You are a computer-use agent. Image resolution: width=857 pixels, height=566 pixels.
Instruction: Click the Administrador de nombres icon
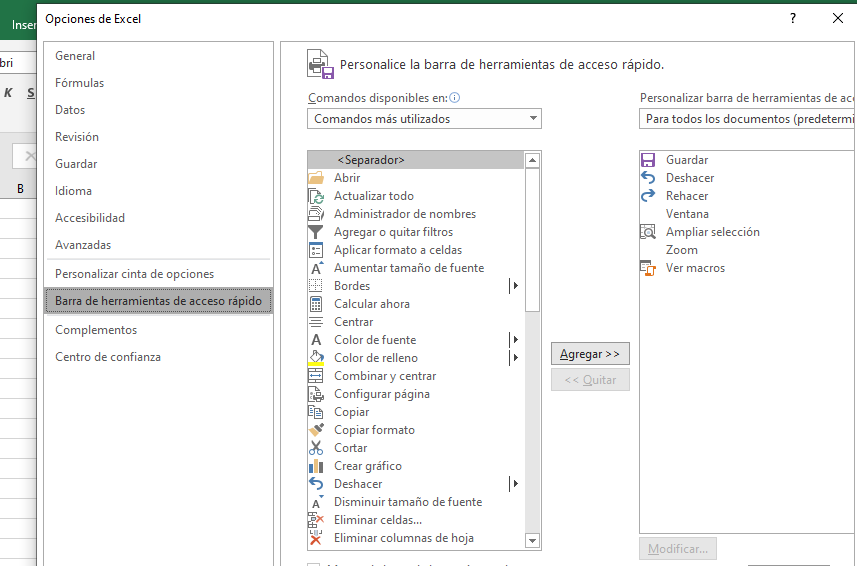pyautogui.click(x=316, y=214)
